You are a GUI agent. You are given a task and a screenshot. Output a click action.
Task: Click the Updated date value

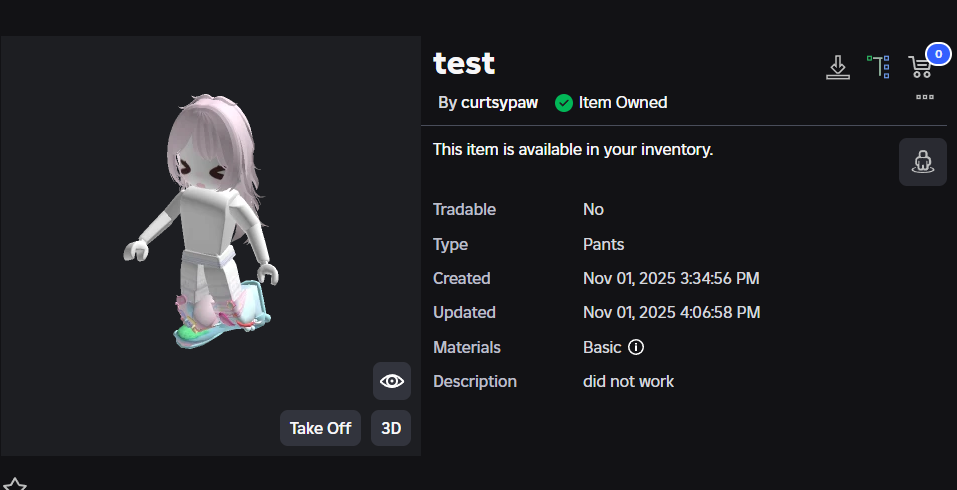click(x=671, y=312)
